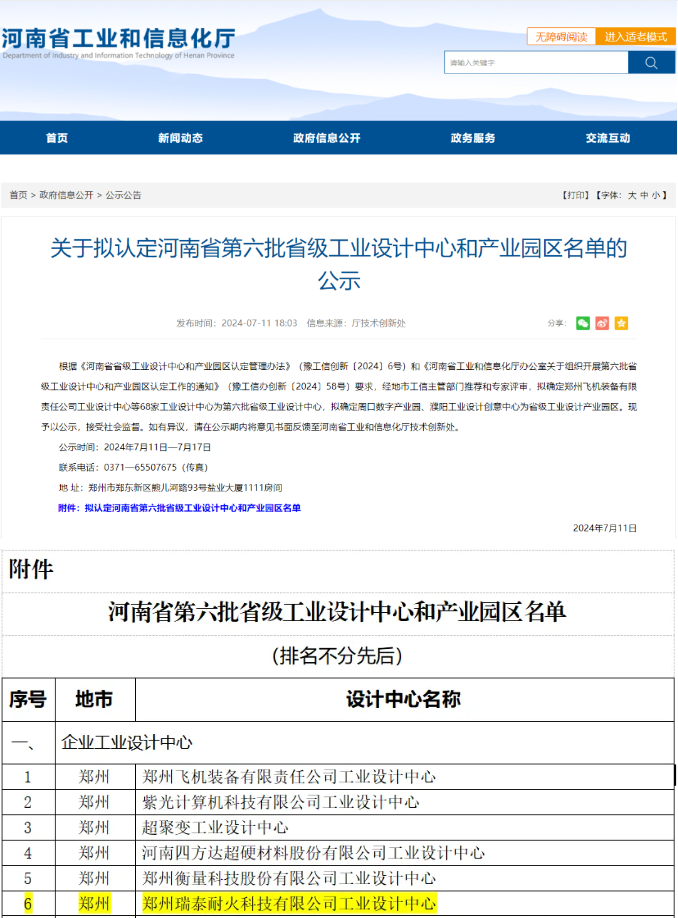Screen dimensions: 678x918
Task: Set font size to 大 (large)
Action: 632,195
